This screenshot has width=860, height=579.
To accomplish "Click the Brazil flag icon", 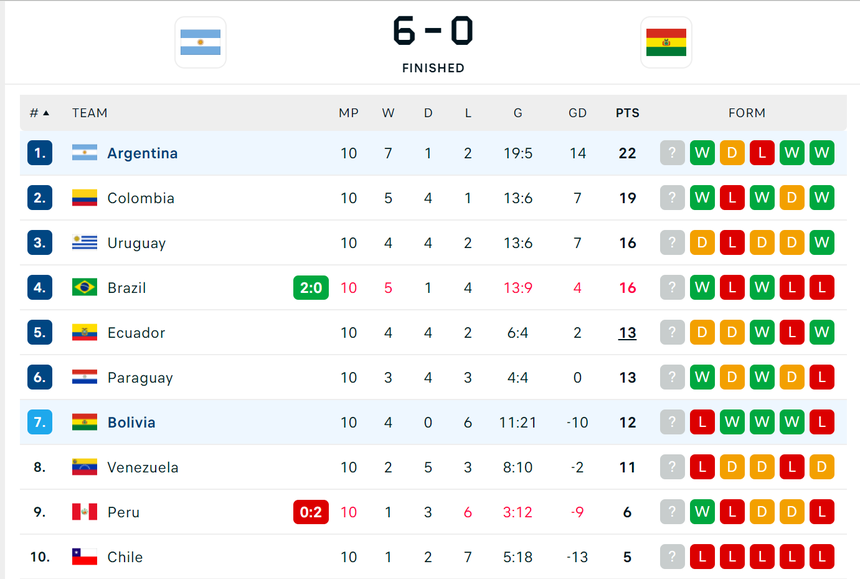I will pyautogui.click(x=84, y=288).
